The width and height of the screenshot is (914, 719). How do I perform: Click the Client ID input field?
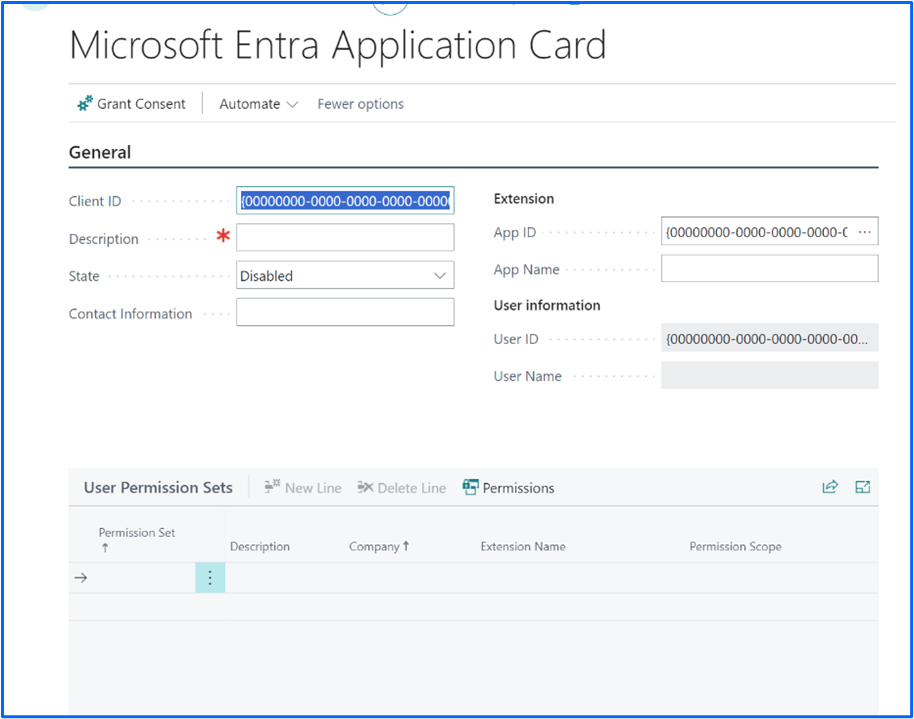345,201
